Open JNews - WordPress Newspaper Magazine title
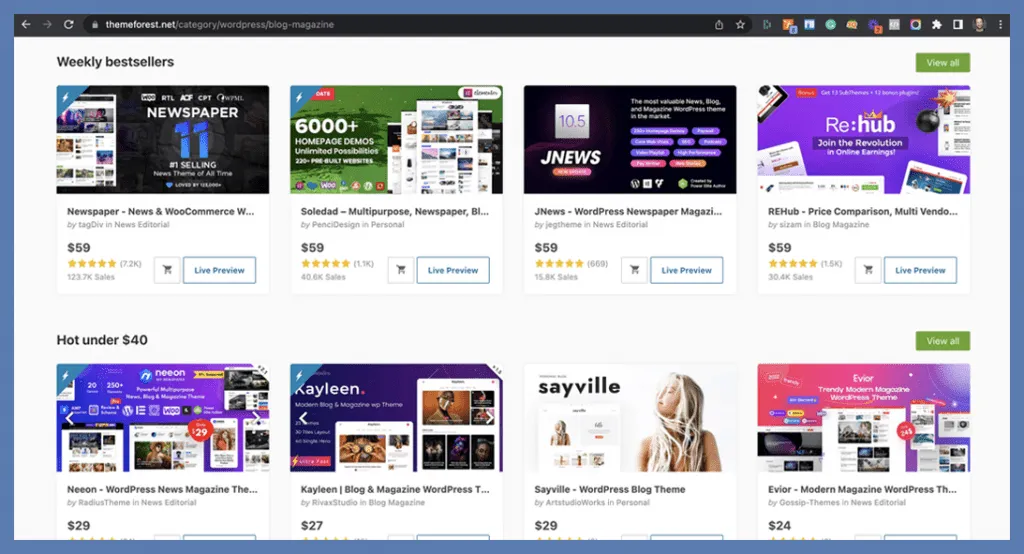This screenshot has height=554, width=1024. pos(628,212)
